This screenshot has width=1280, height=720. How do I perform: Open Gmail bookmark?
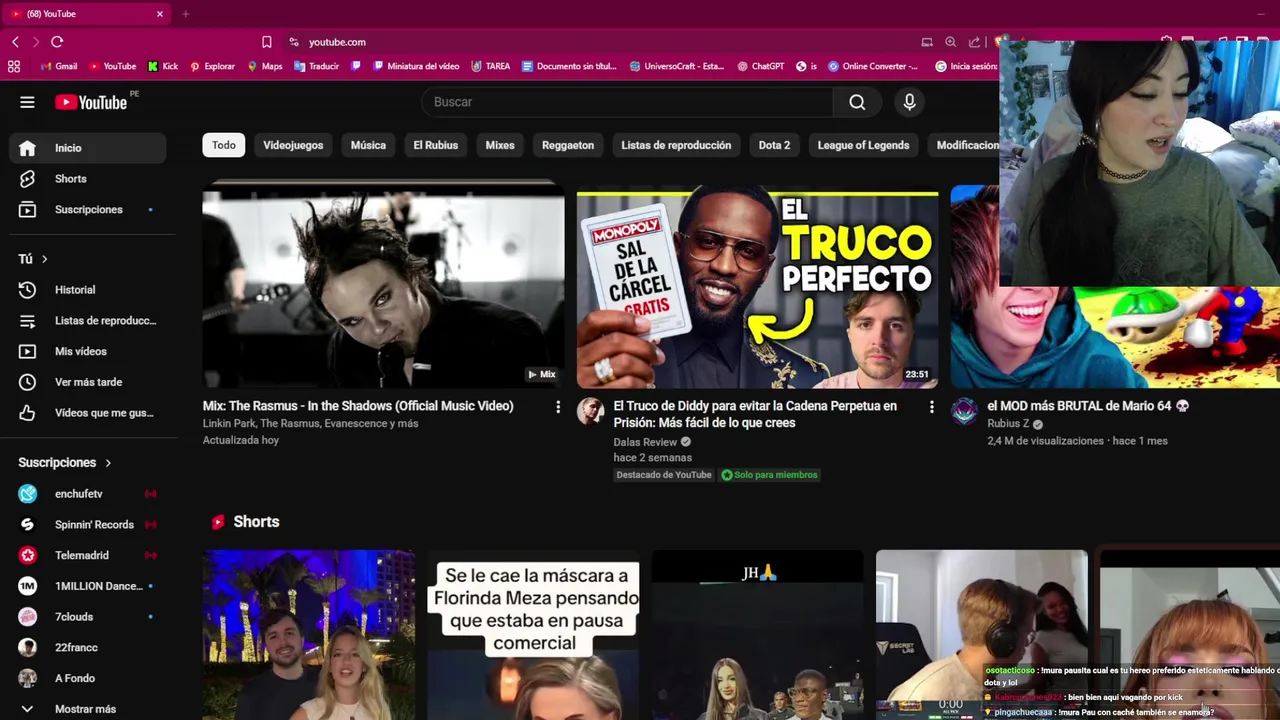tap(59, 66)
